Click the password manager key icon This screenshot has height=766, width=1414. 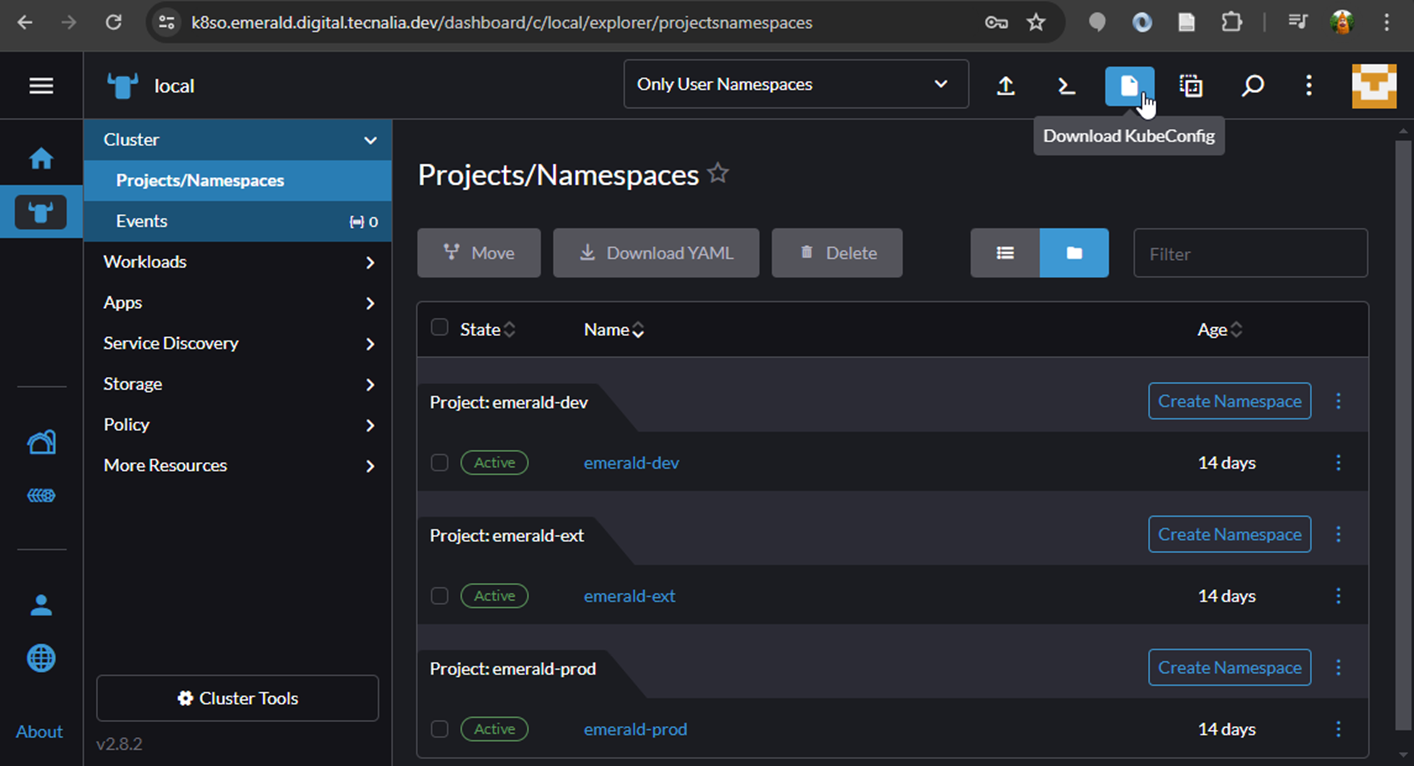996,22
